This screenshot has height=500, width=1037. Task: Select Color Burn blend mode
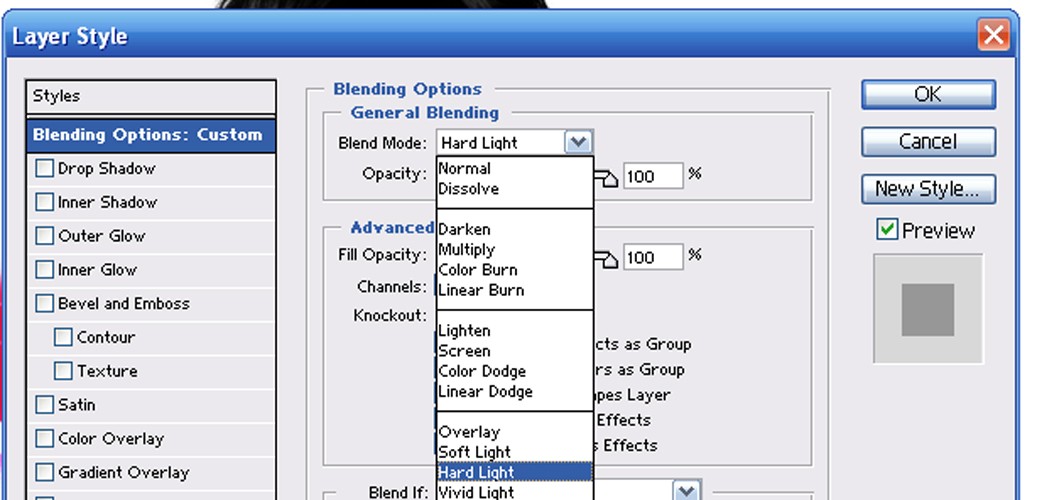[x=514, y=270]
